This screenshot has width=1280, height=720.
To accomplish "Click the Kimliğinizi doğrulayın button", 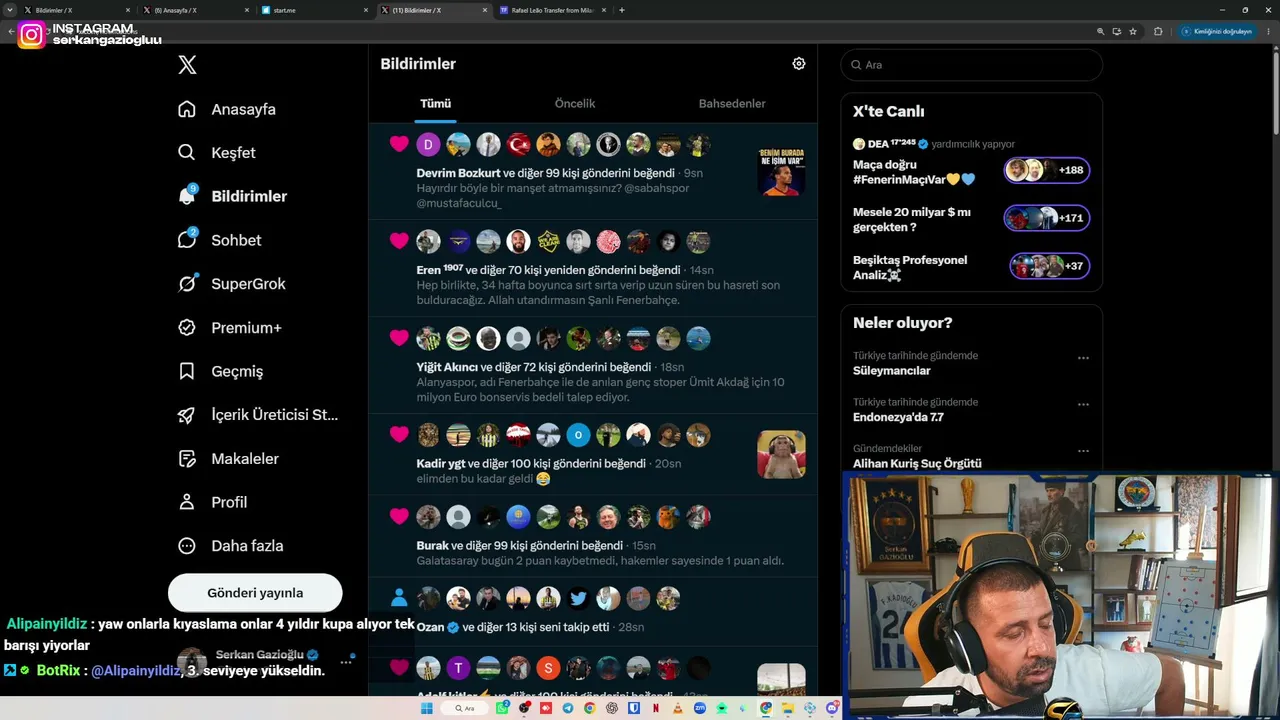I will (x=1217, y=31).
